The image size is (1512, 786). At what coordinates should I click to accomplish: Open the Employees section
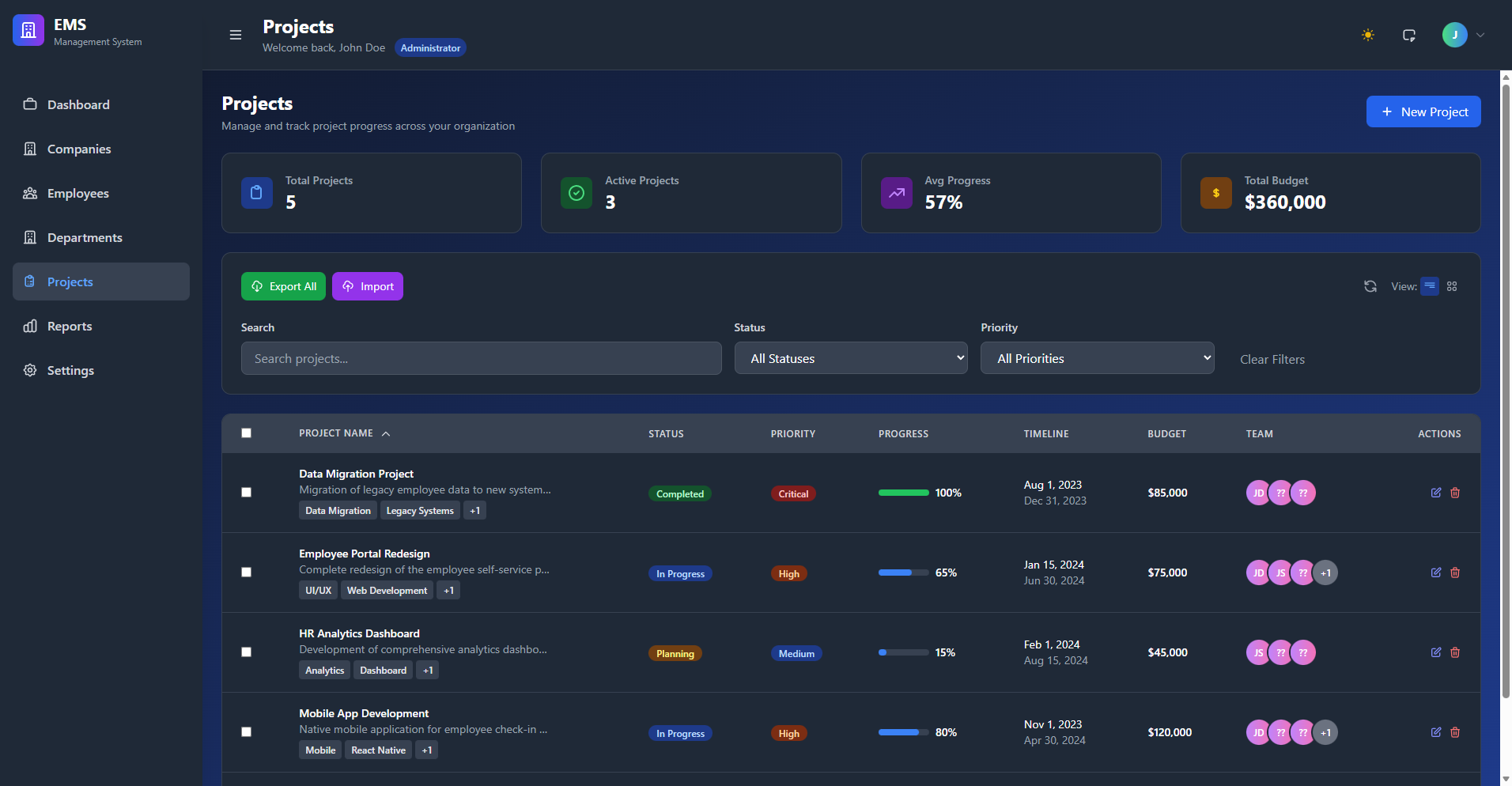point(77,193)
